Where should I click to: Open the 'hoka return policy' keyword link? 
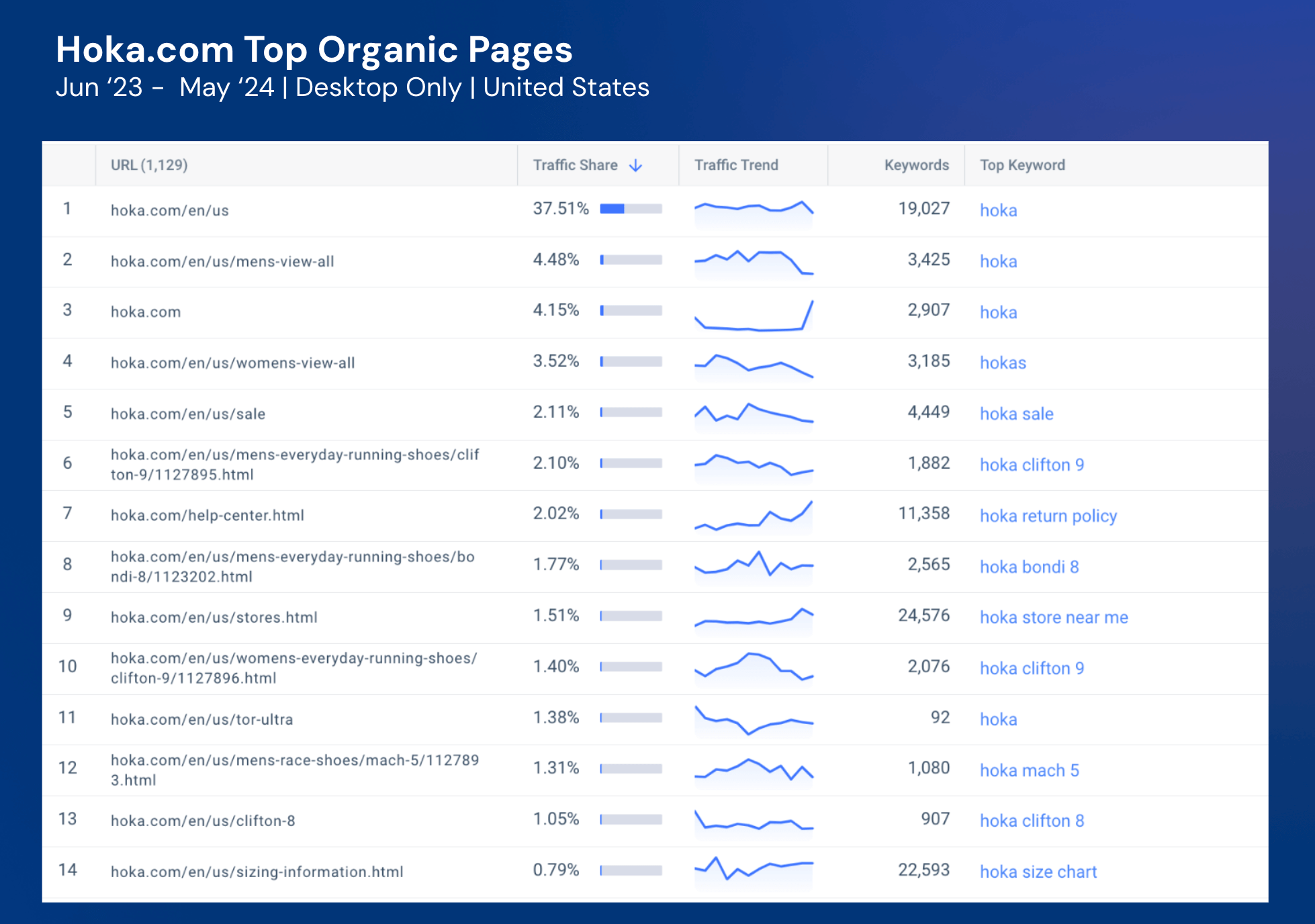point(1048,516)
